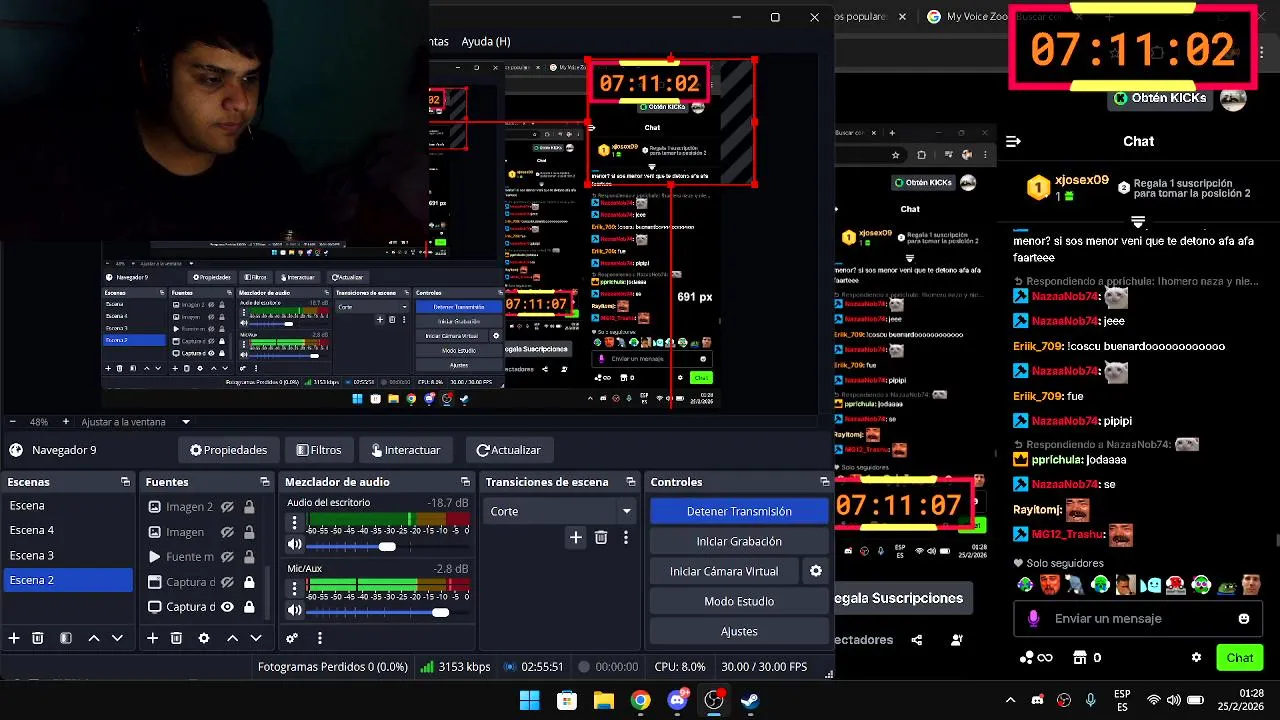The image size is (1280, 720).
Task: Click Detener Transmisión button
Action: click(739, 511)
